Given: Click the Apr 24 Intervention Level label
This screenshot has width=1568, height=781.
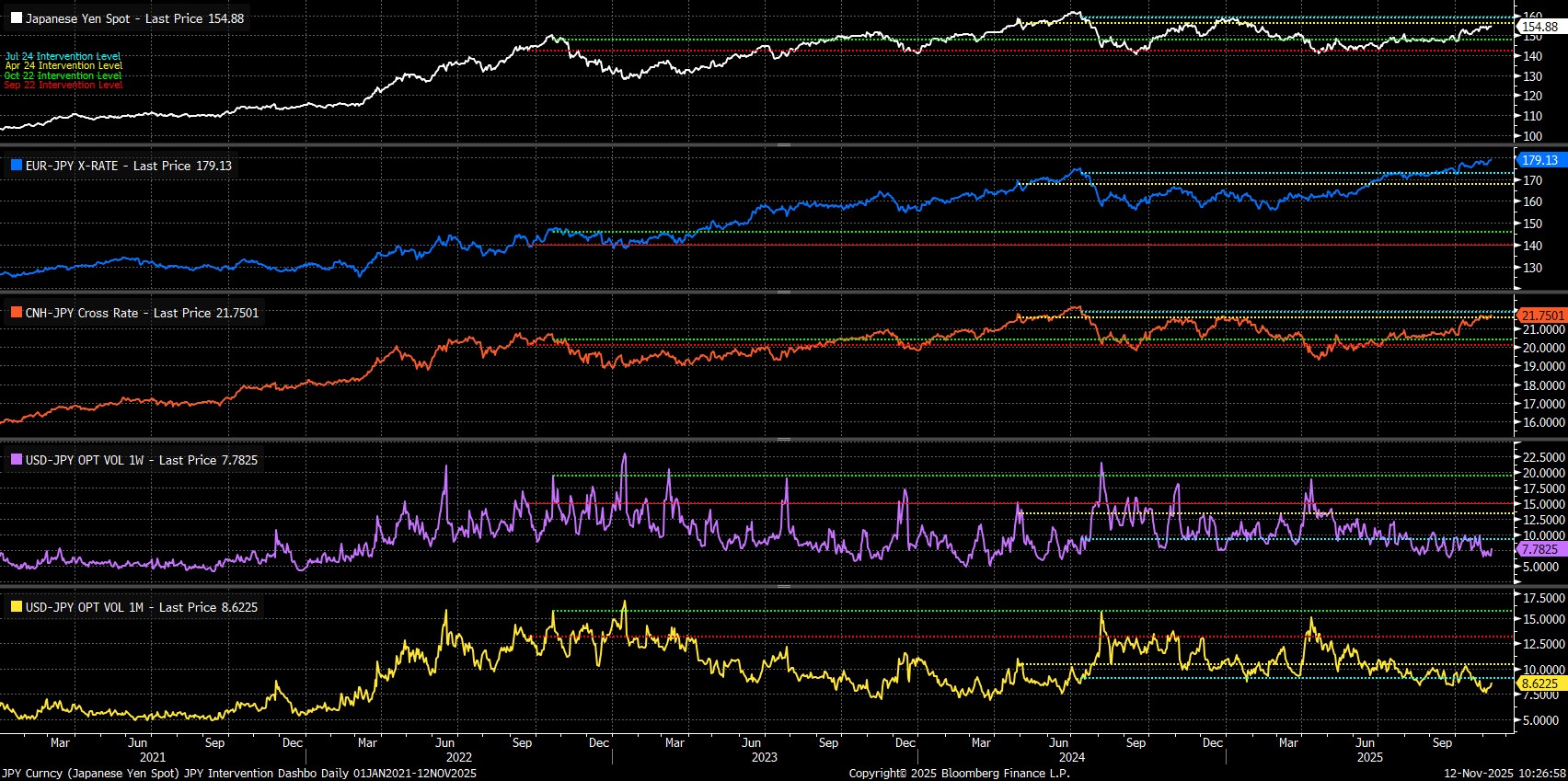Looking at the screenshot, I should point(63,66).
